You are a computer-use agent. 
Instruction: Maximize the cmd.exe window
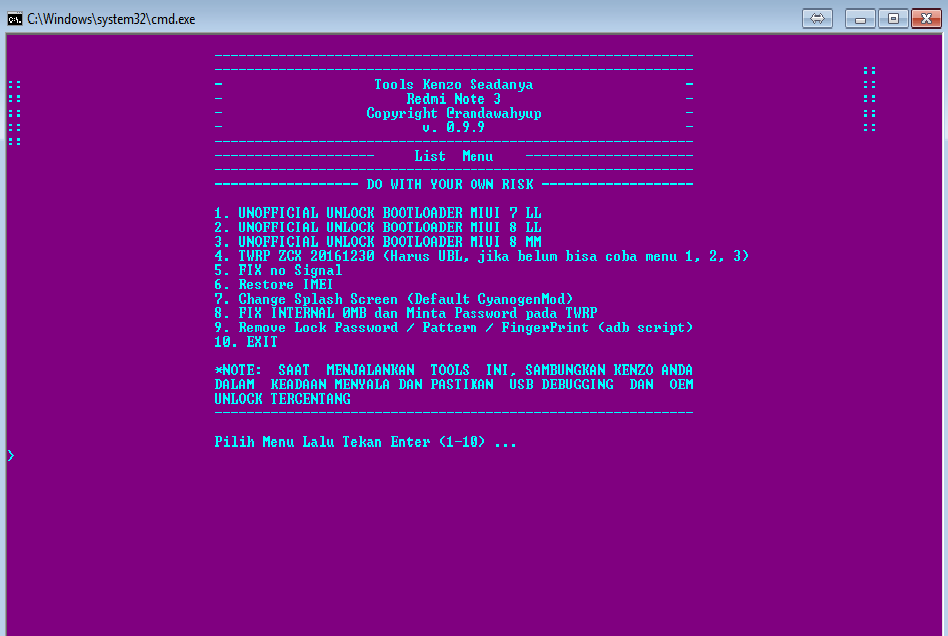(x=892, y=19)
